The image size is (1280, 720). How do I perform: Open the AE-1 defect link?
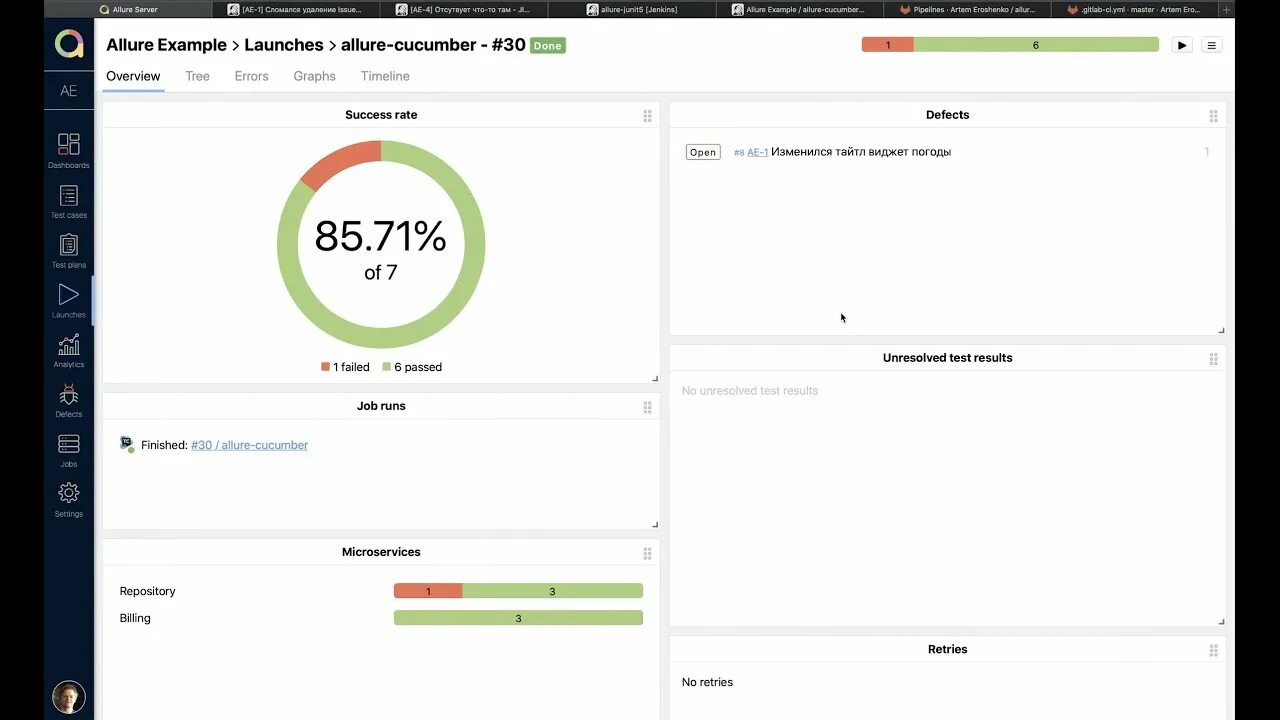pos(758,152)
